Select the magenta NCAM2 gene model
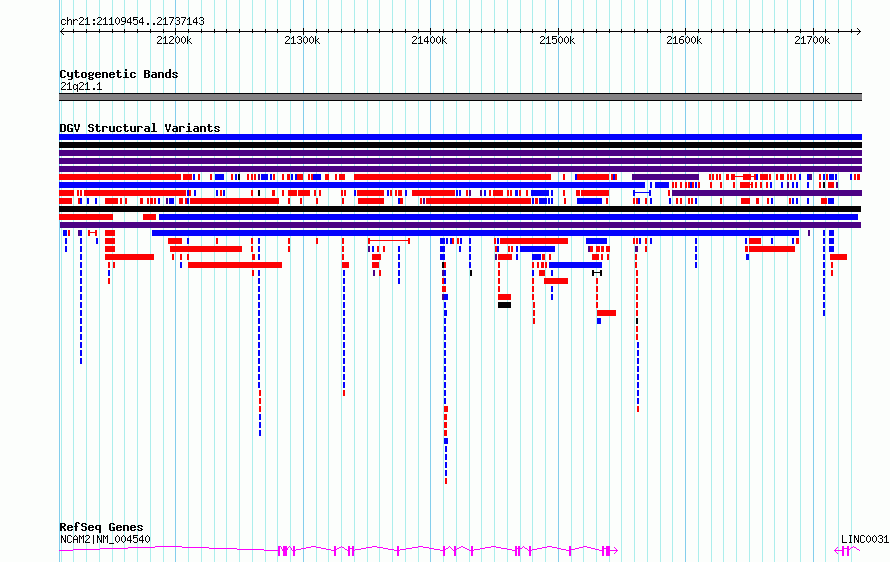Screen dimensions: 890x562 [338, 550]
